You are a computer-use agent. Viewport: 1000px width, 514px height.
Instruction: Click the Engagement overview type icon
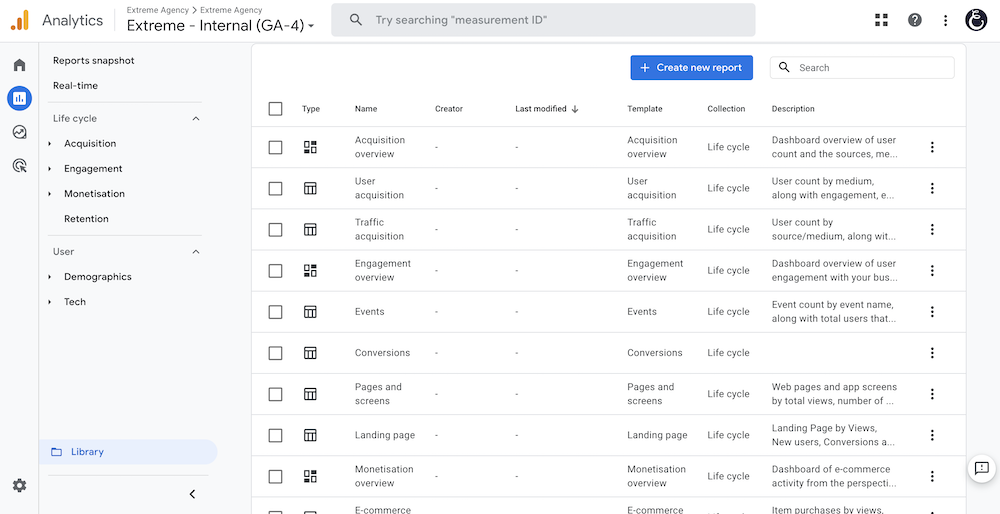[310, 270]
